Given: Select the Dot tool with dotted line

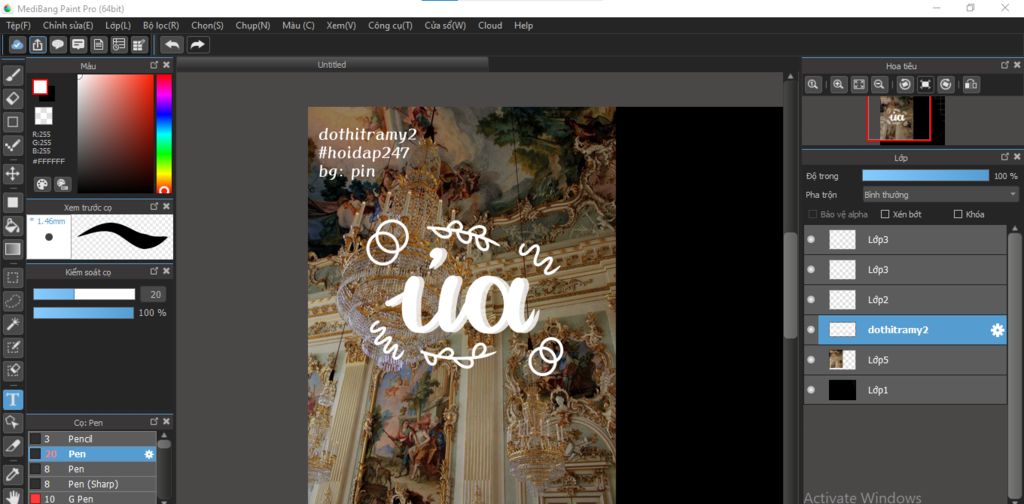Looking at the screenshot, I should 12,144.
